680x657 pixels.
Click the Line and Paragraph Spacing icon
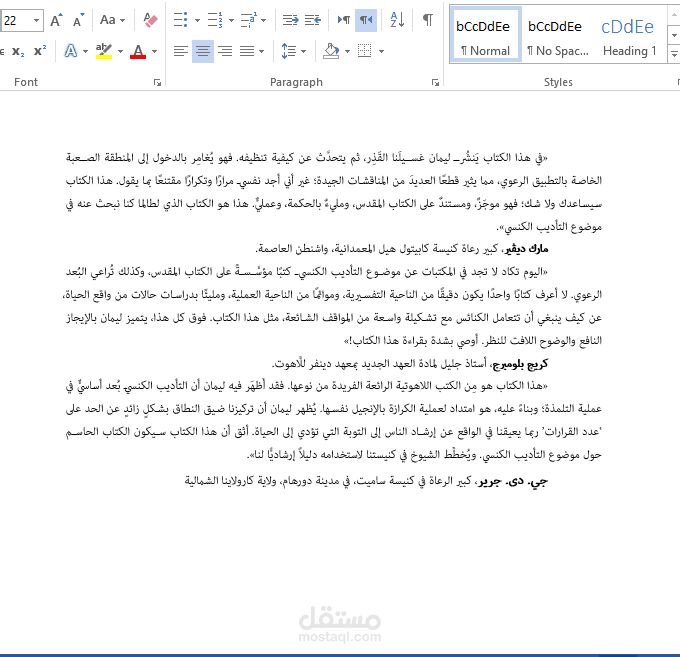click(288, 52)
